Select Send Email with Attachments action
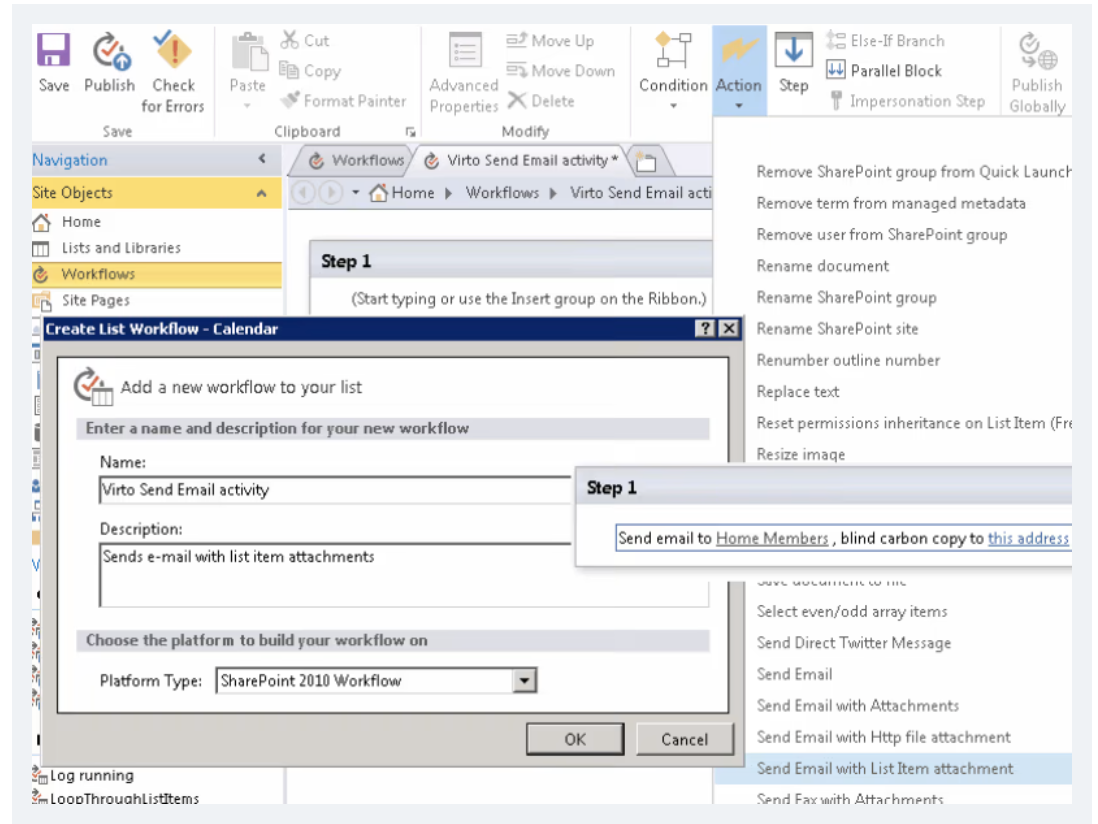The image size is (1098, 824). (858, 705)
